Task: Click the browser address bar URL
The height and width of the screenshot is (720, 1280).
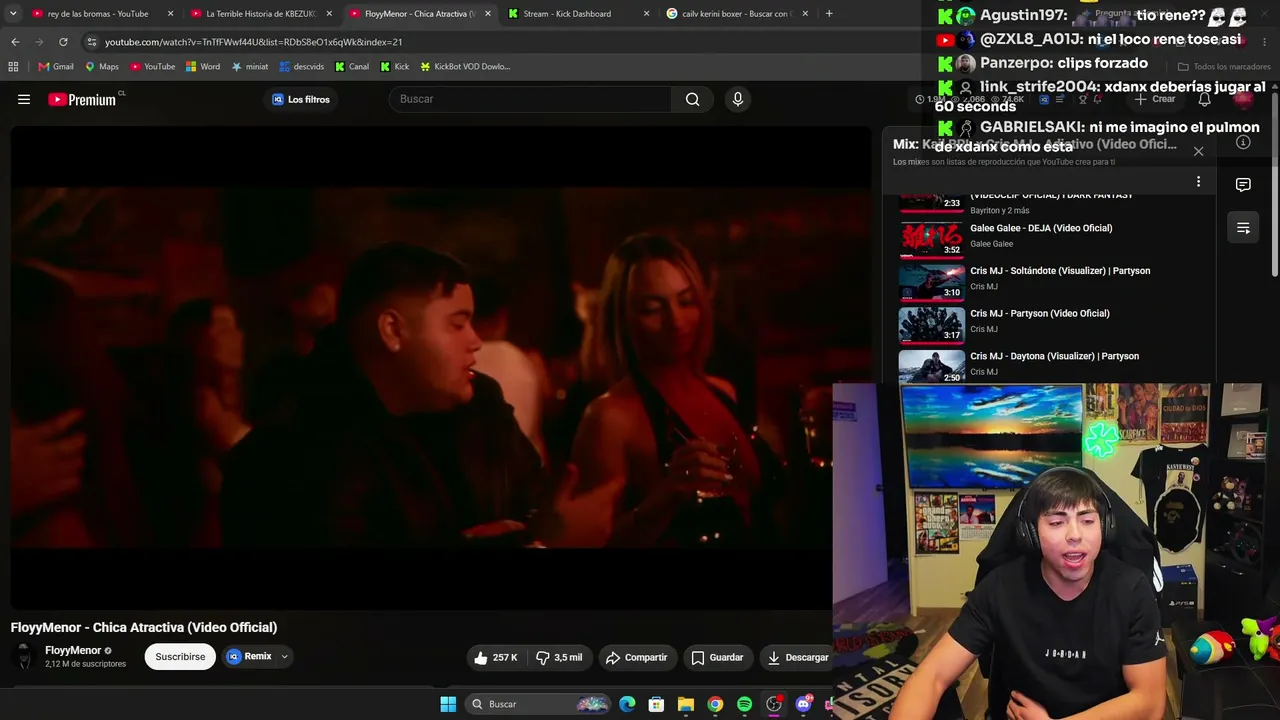Action: click(x=253, y=42)
